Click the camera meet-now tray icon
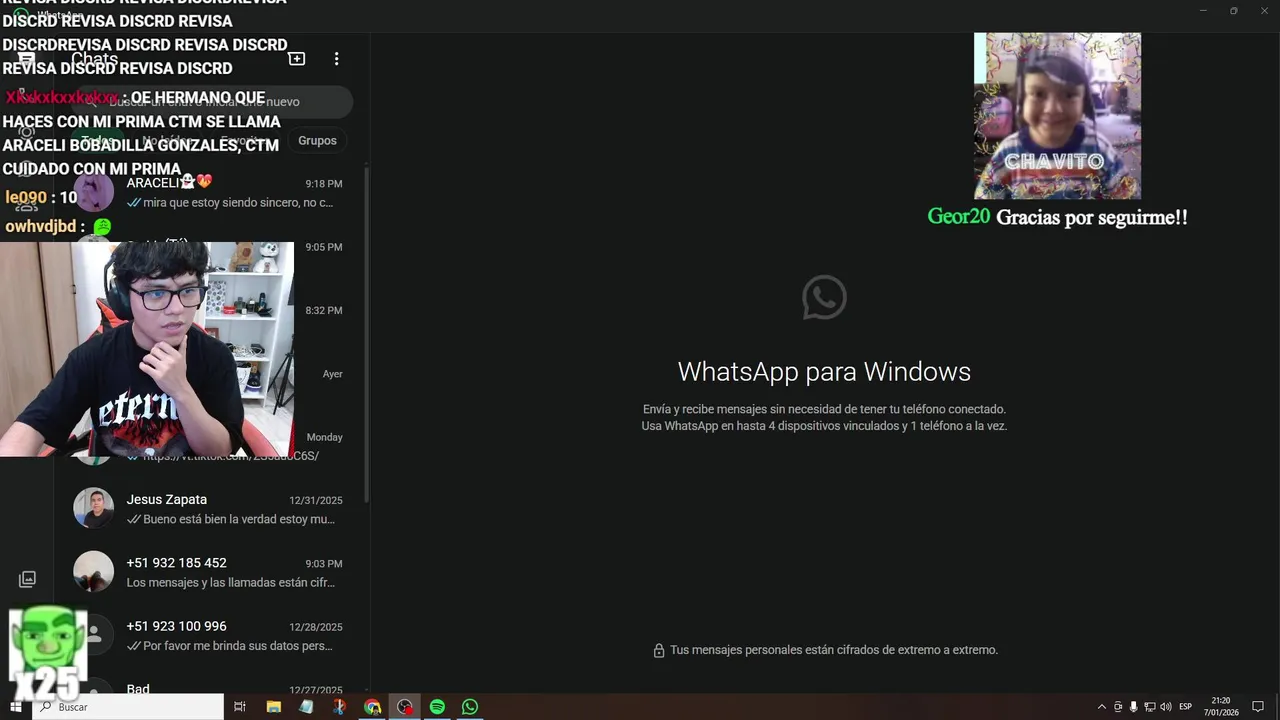Screen dimensions: 1280x720 (x=1118, y=707)
